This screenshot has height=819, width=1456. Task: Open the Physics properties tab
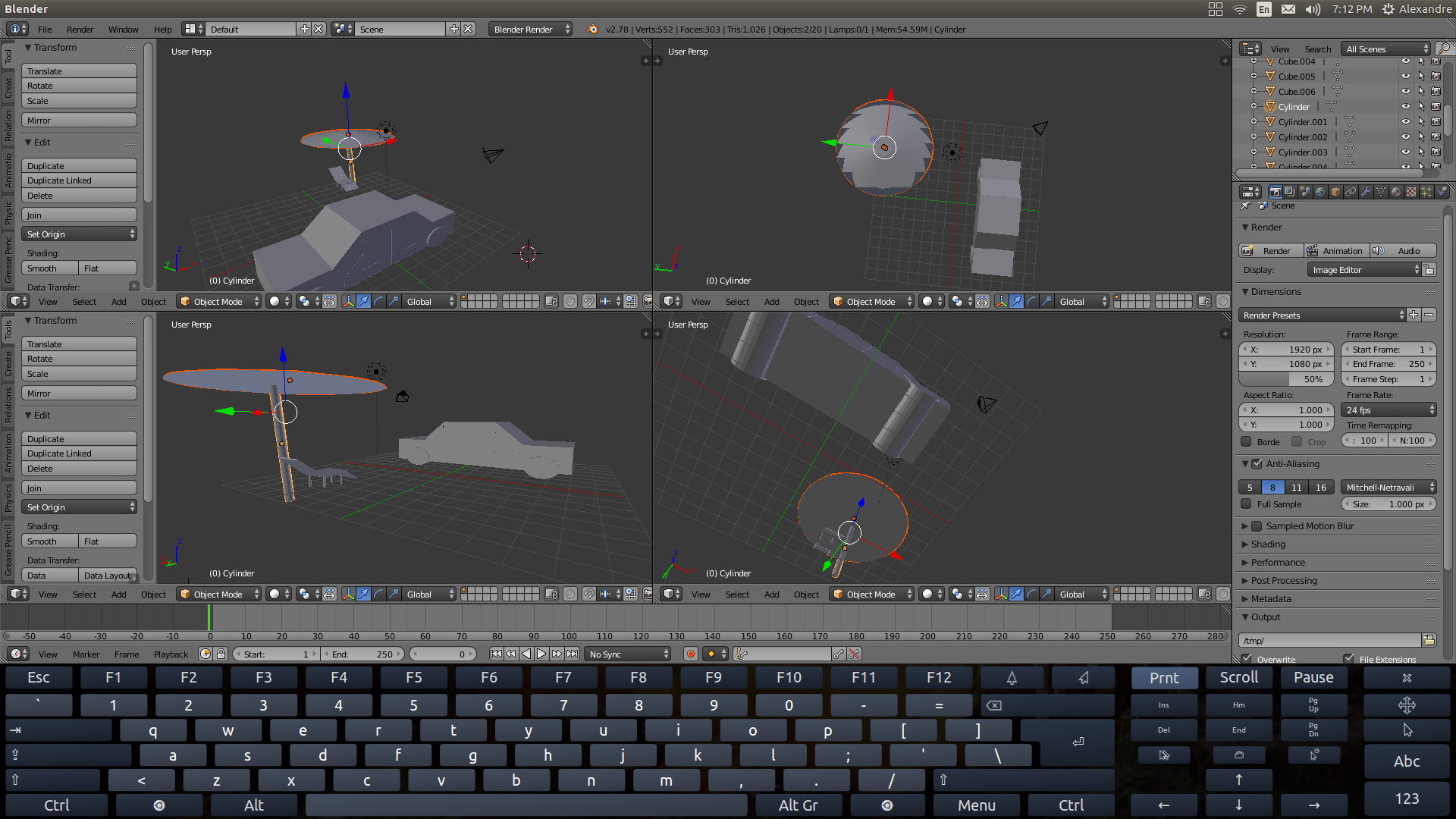(1441, 192)
